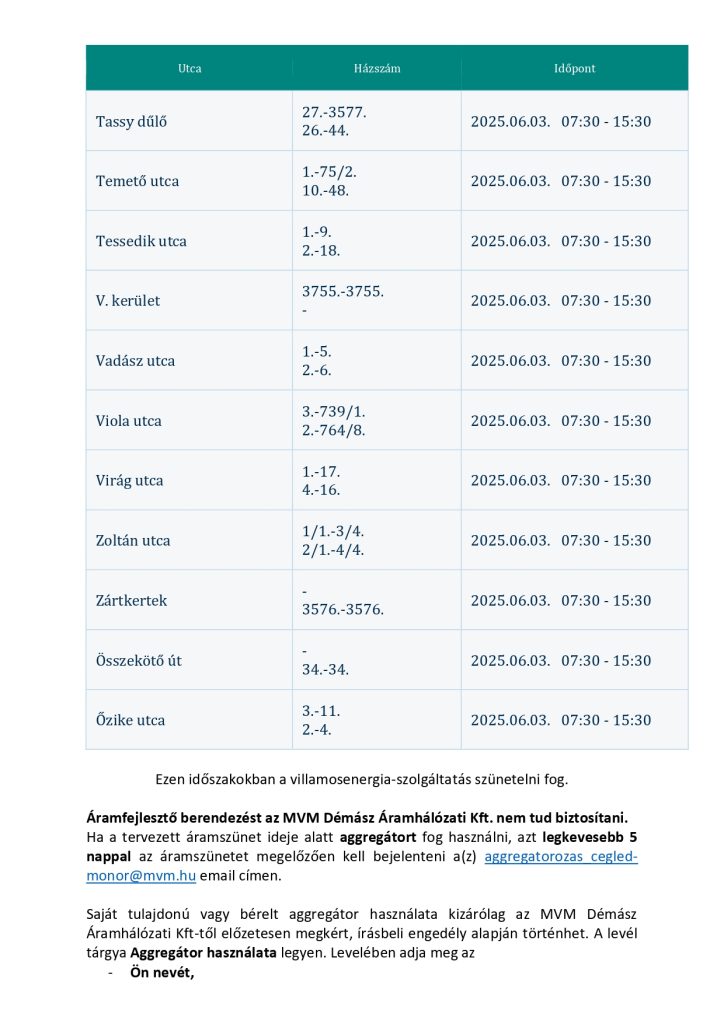Select the Tassy dűlő street cell
The height and width of the screenshot is (1024, 724).
pyautogui.click(x=189, y=121)
